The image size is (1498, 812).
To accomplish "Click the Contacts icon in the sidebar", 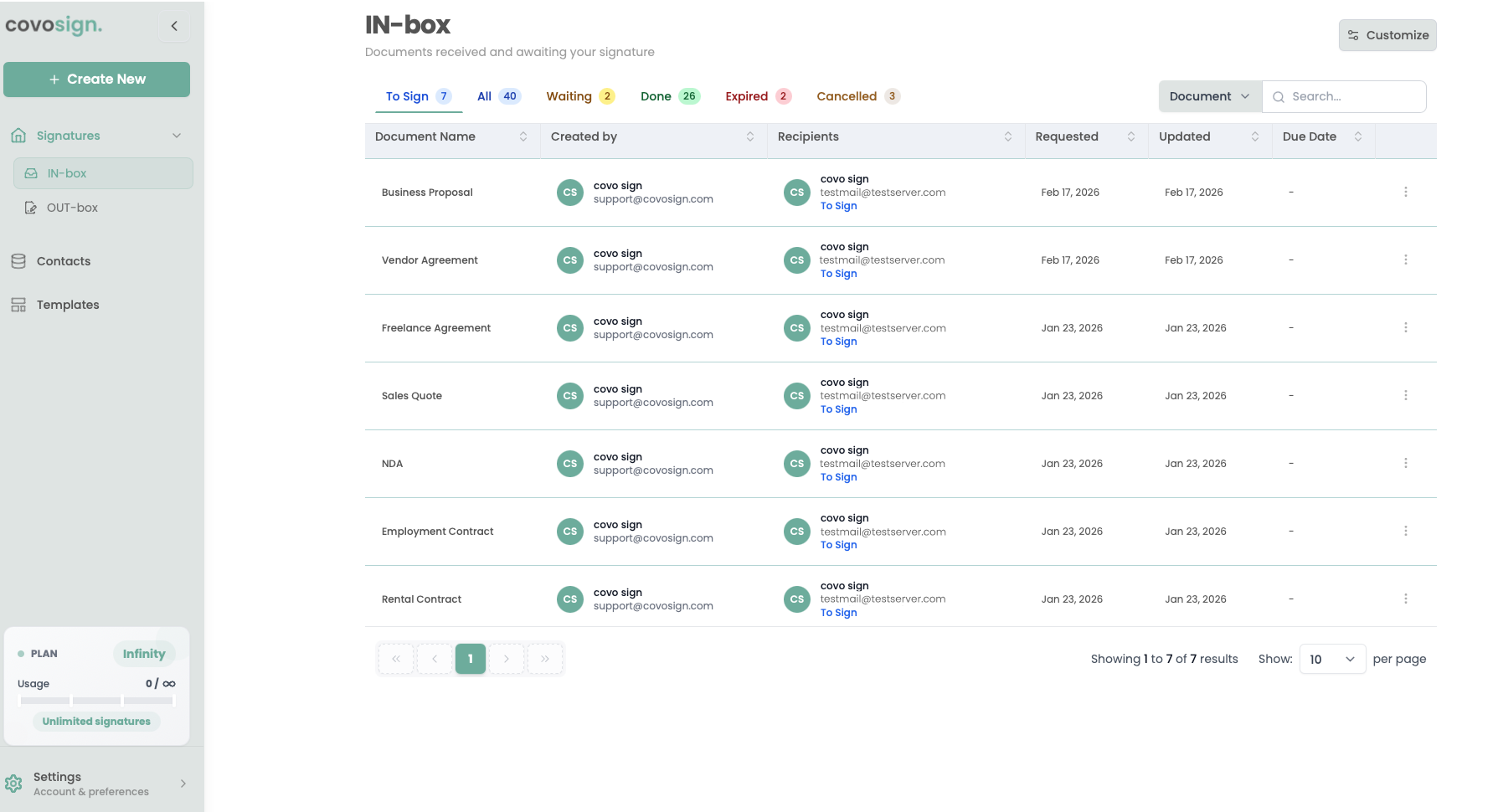I will 18,261.
